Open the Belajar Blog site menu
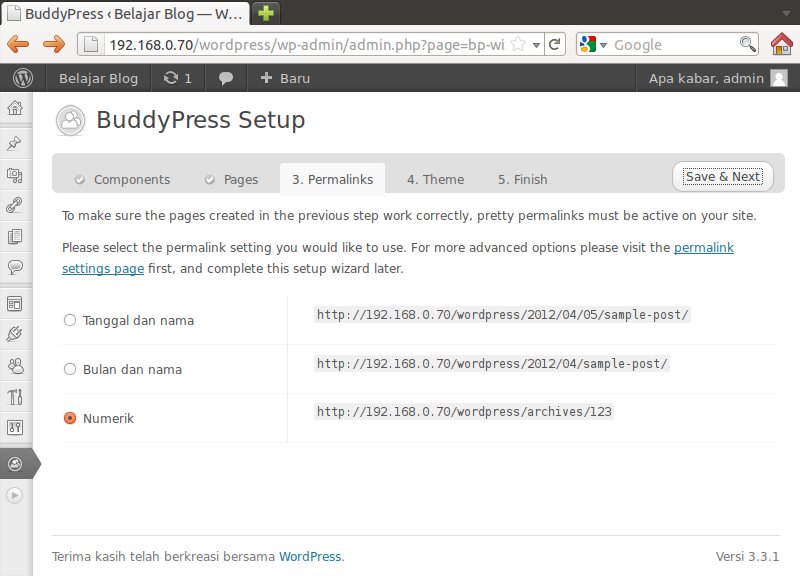The width and height of the screenshot is (800, 576). coord(98,78)
